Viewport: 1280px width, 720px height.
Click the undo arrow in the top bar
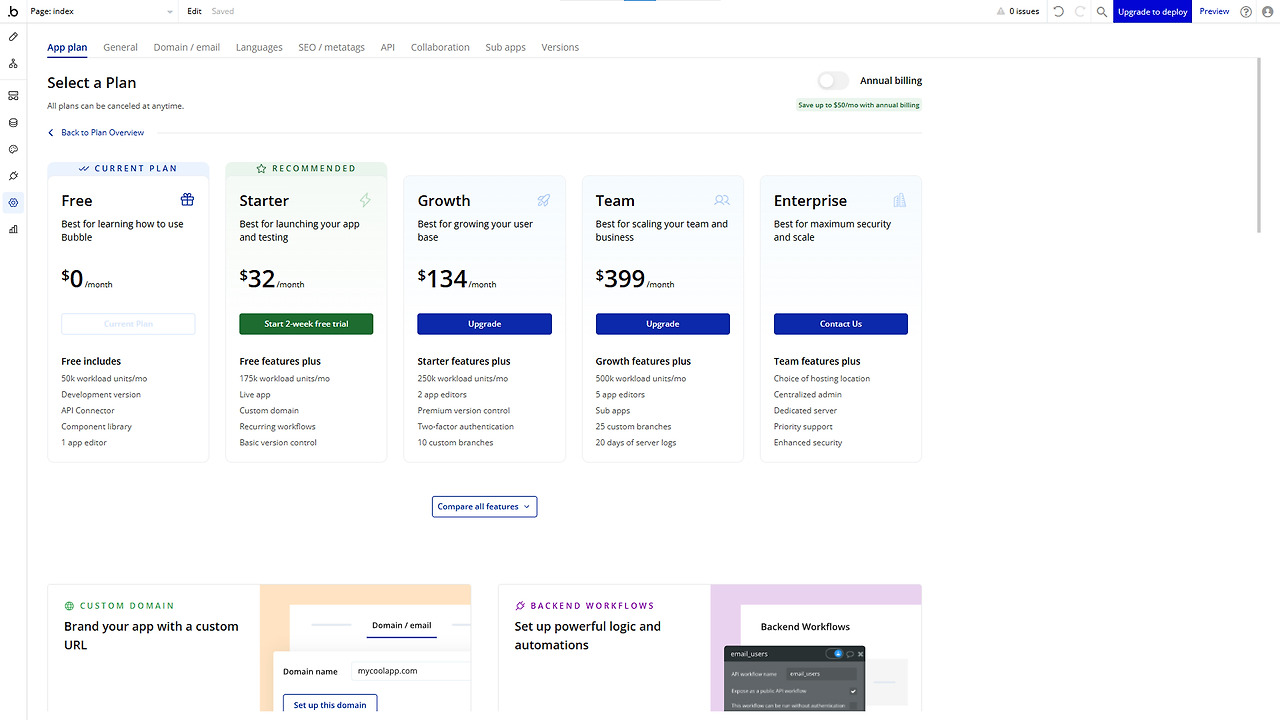tap(1059, 12)
